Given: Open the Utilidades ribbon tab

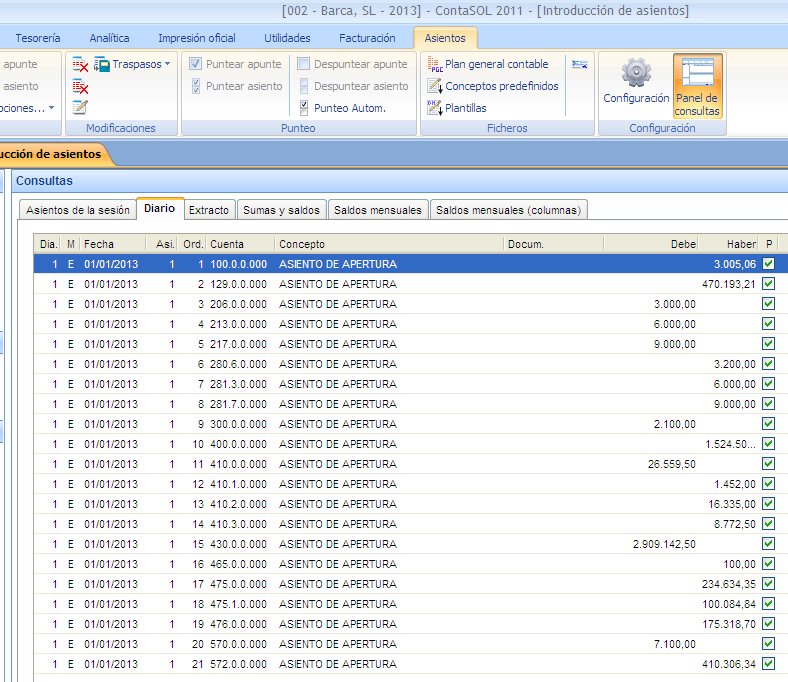Looking at the screenshot, I should pos(287,38).
